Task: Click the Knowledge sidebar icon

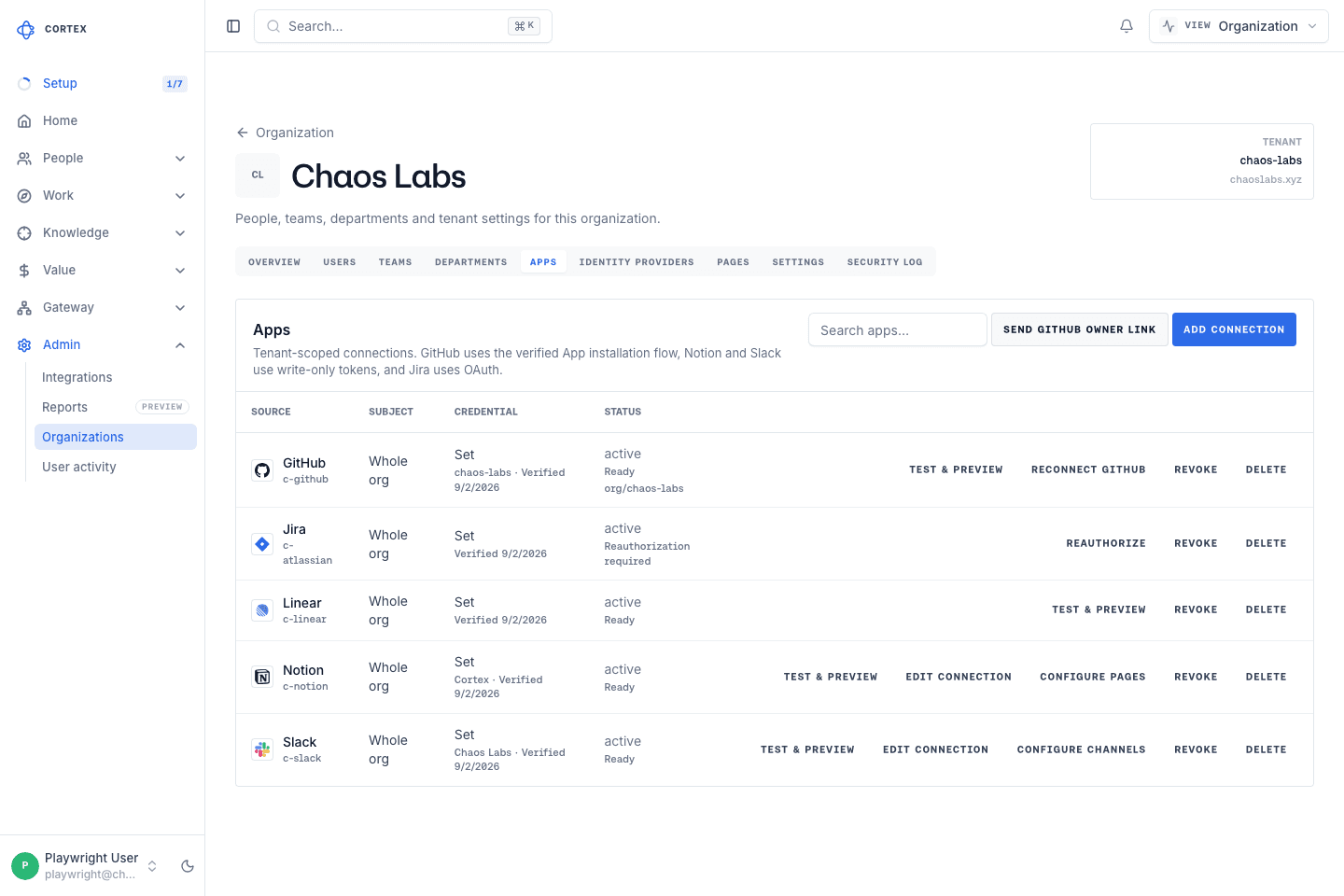Action: pyautogui.click(x=24, y=232)
